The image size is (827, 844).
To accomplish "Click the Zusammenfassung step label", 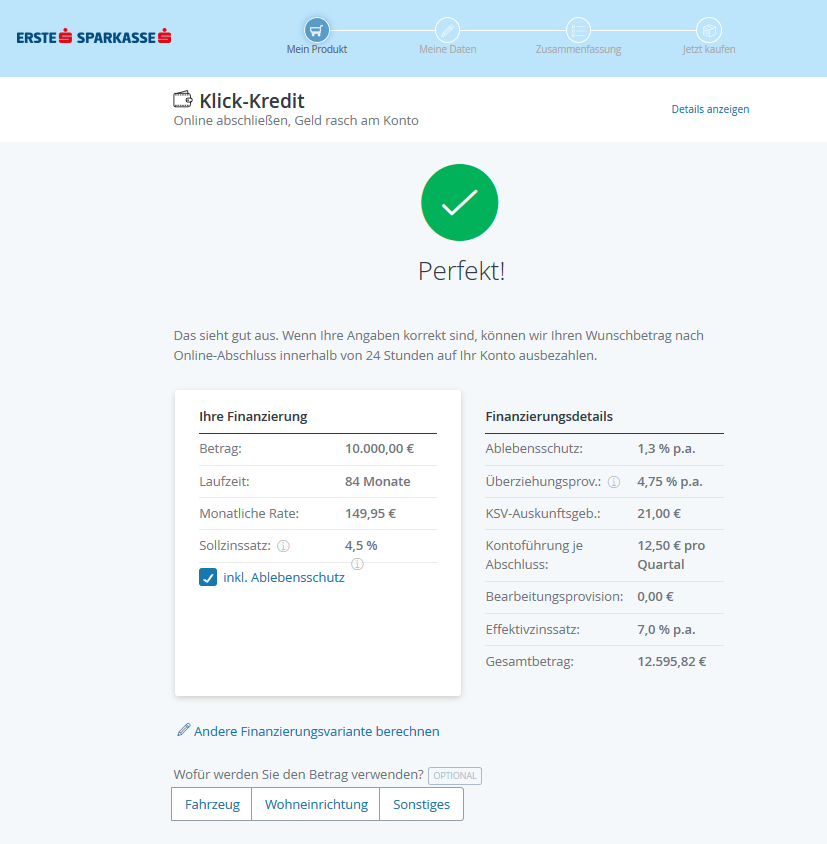I will click(x=577, y=48).
